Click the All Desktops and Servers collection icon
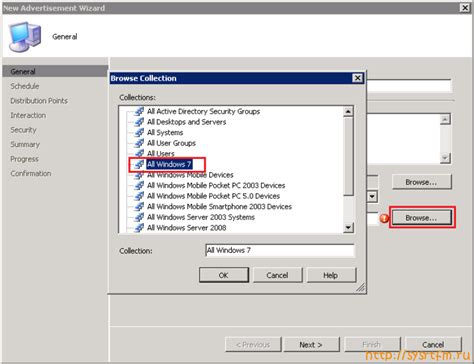The image size is (474, 364). 139,122
